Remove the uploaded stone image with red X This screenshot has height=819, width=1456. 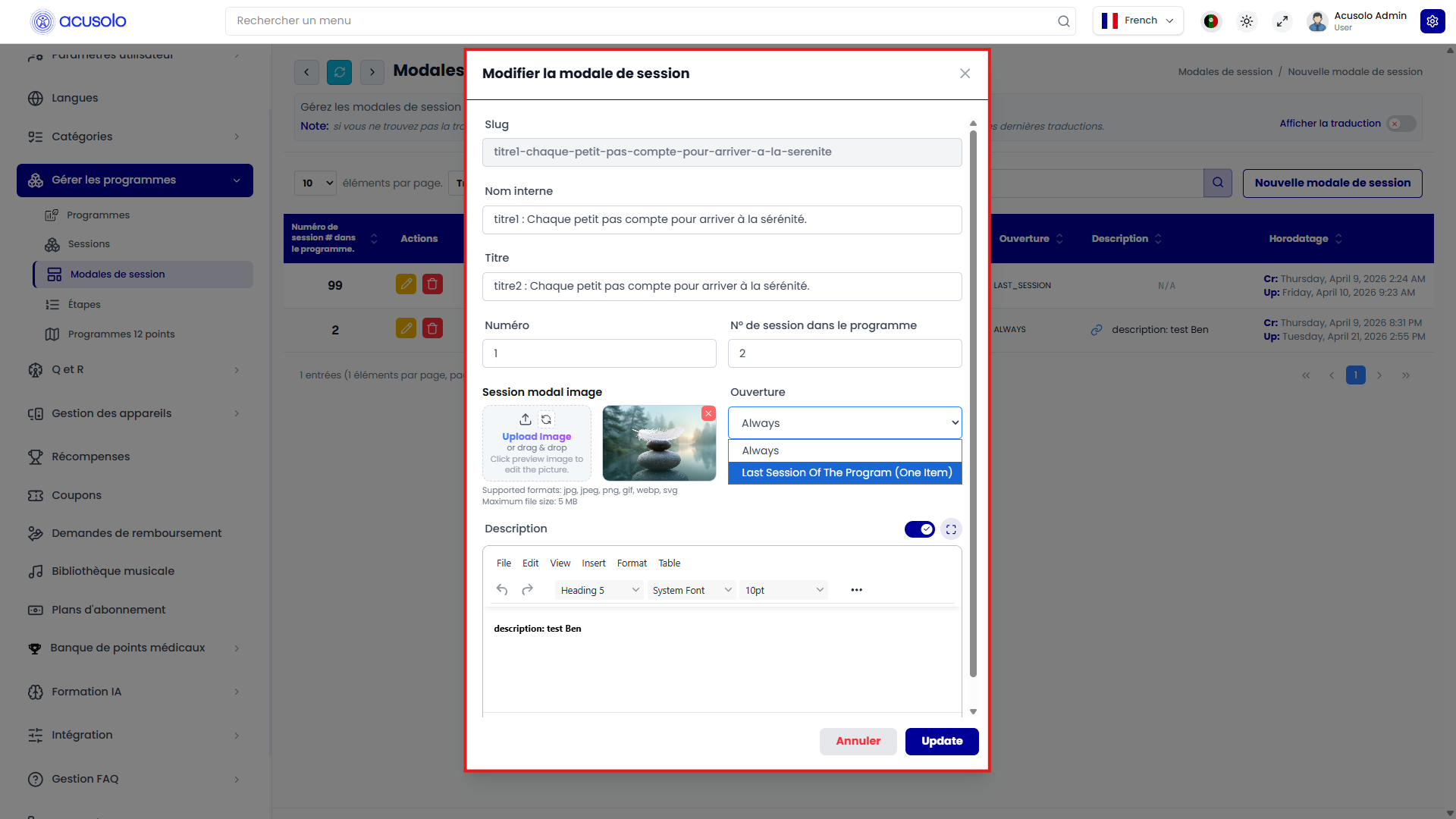coord(708,413)
